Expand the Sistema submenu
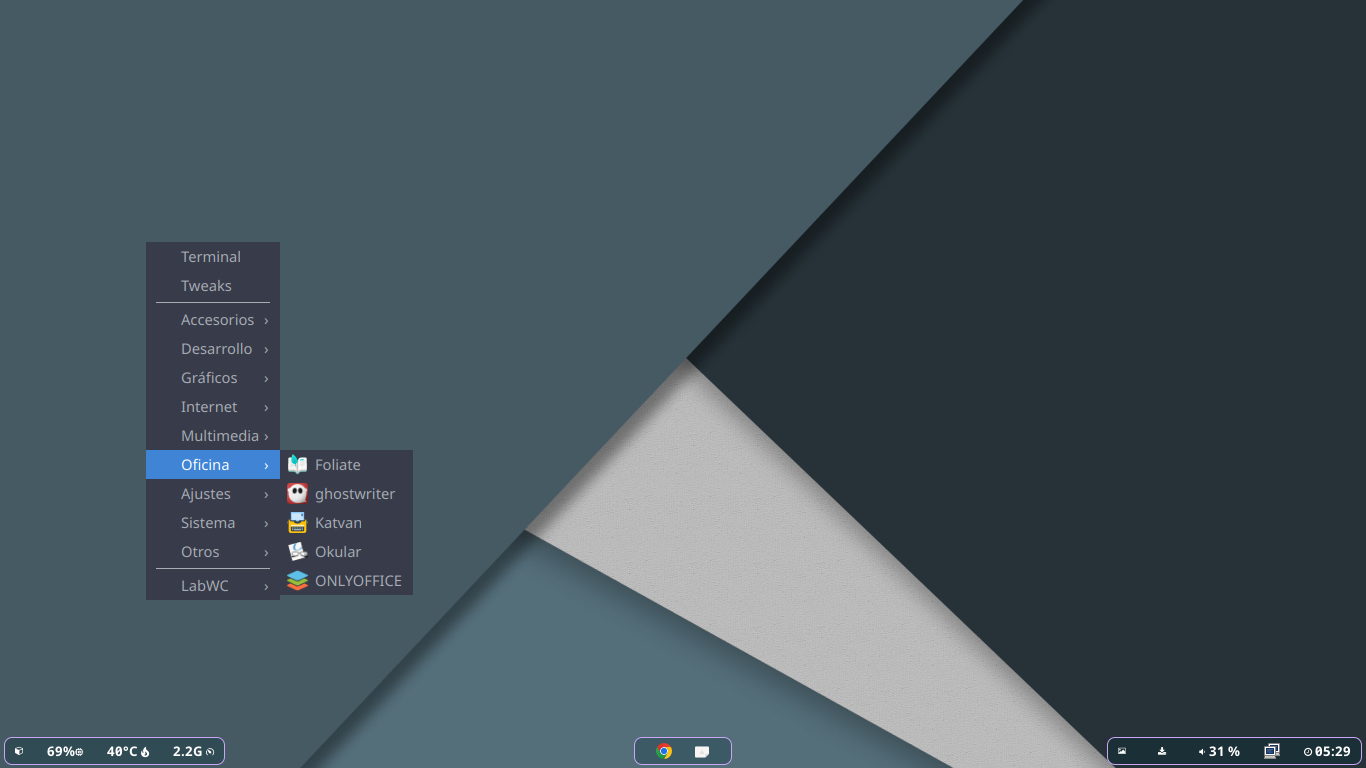 tap(213, 523)
